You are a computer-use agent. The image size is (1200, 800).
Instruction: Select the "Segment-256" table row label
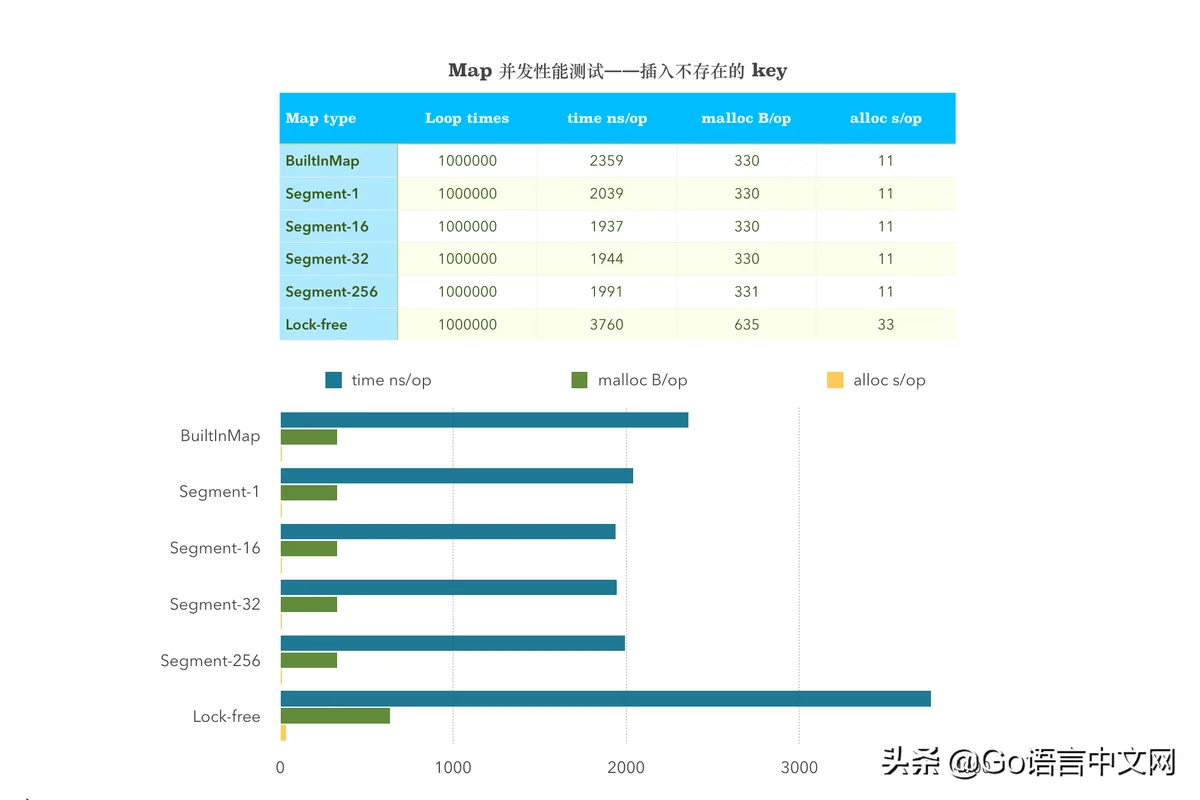pos(331,292)
